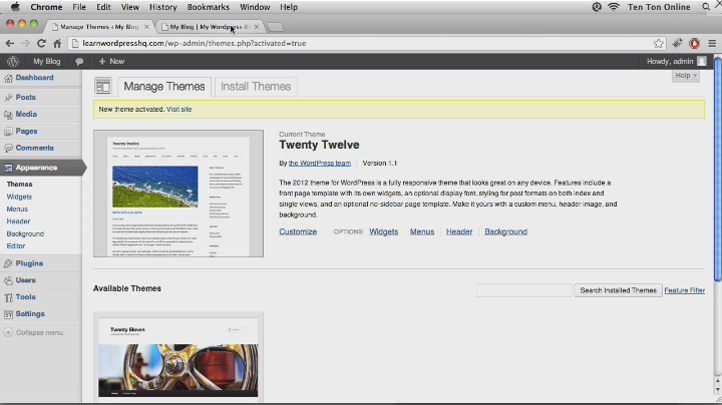Open Dashboard in sidebar
722x405 pixels.
pos(35,77)
